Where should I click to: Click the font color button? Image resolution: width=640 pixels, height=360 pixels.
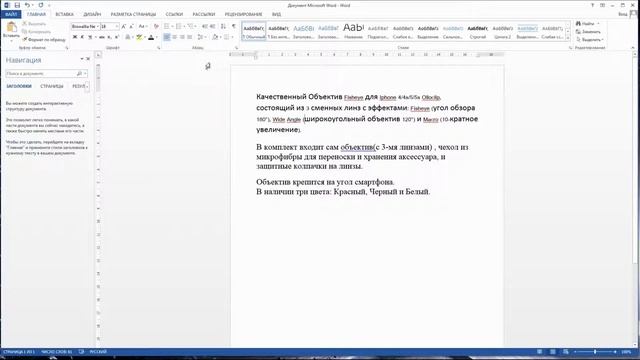(x=151, y=37)
